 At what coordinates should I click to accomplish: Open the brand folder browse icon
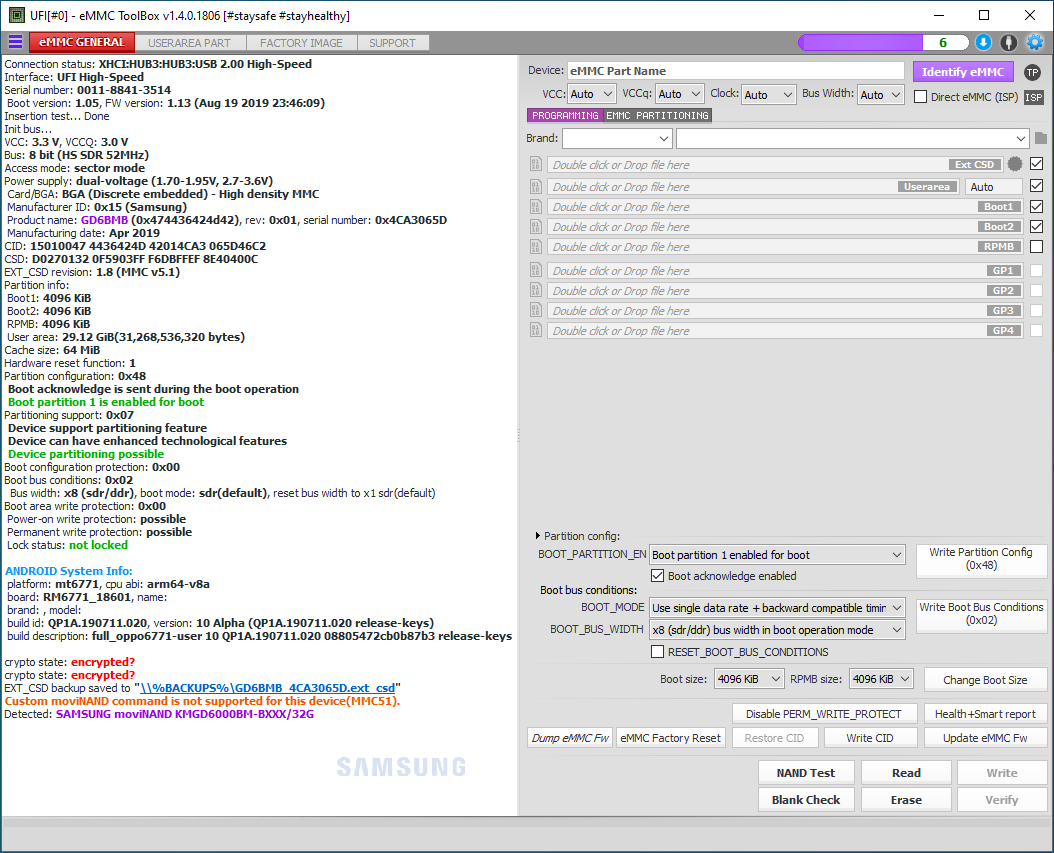pyautogui.click(x=1041, y=138)
